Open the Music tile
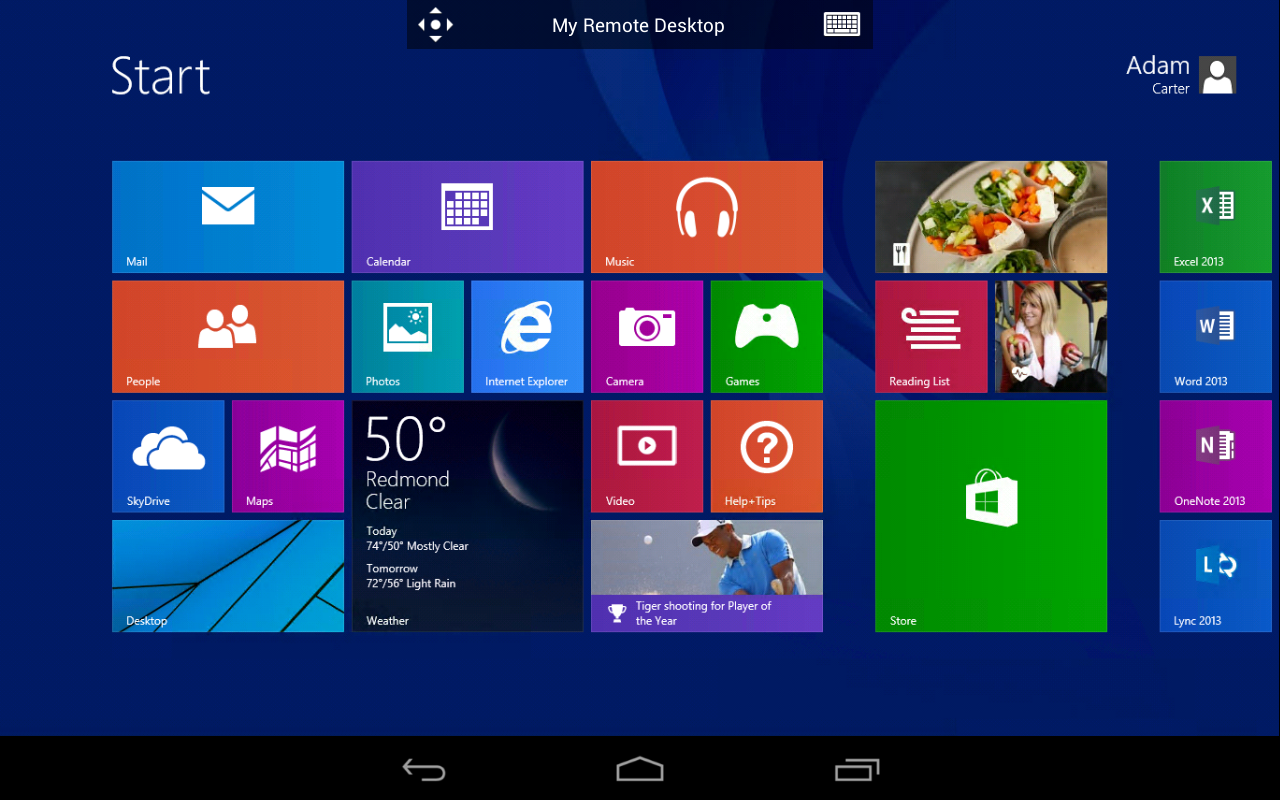1280x800 pixels. (707, 216)
